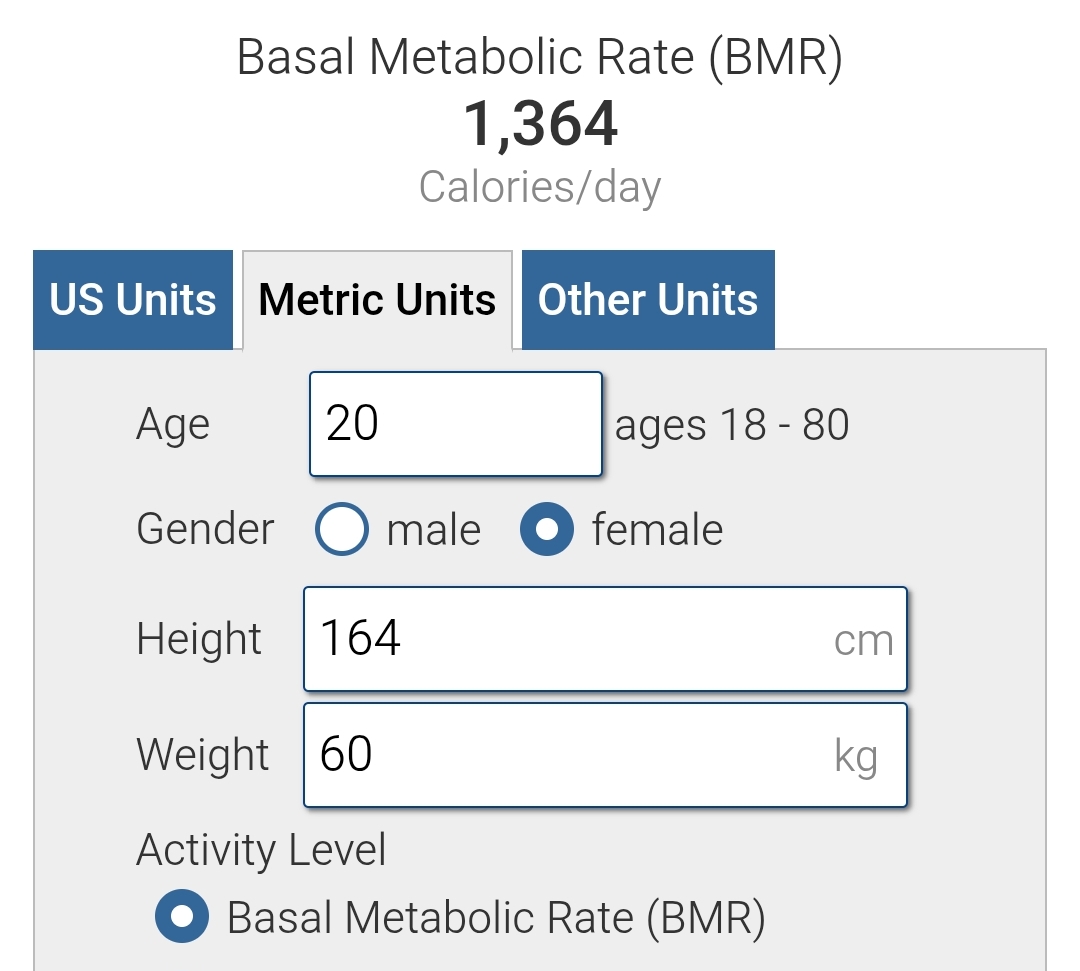
Task: Select the male gender radio button
Action: pos(342,529)
